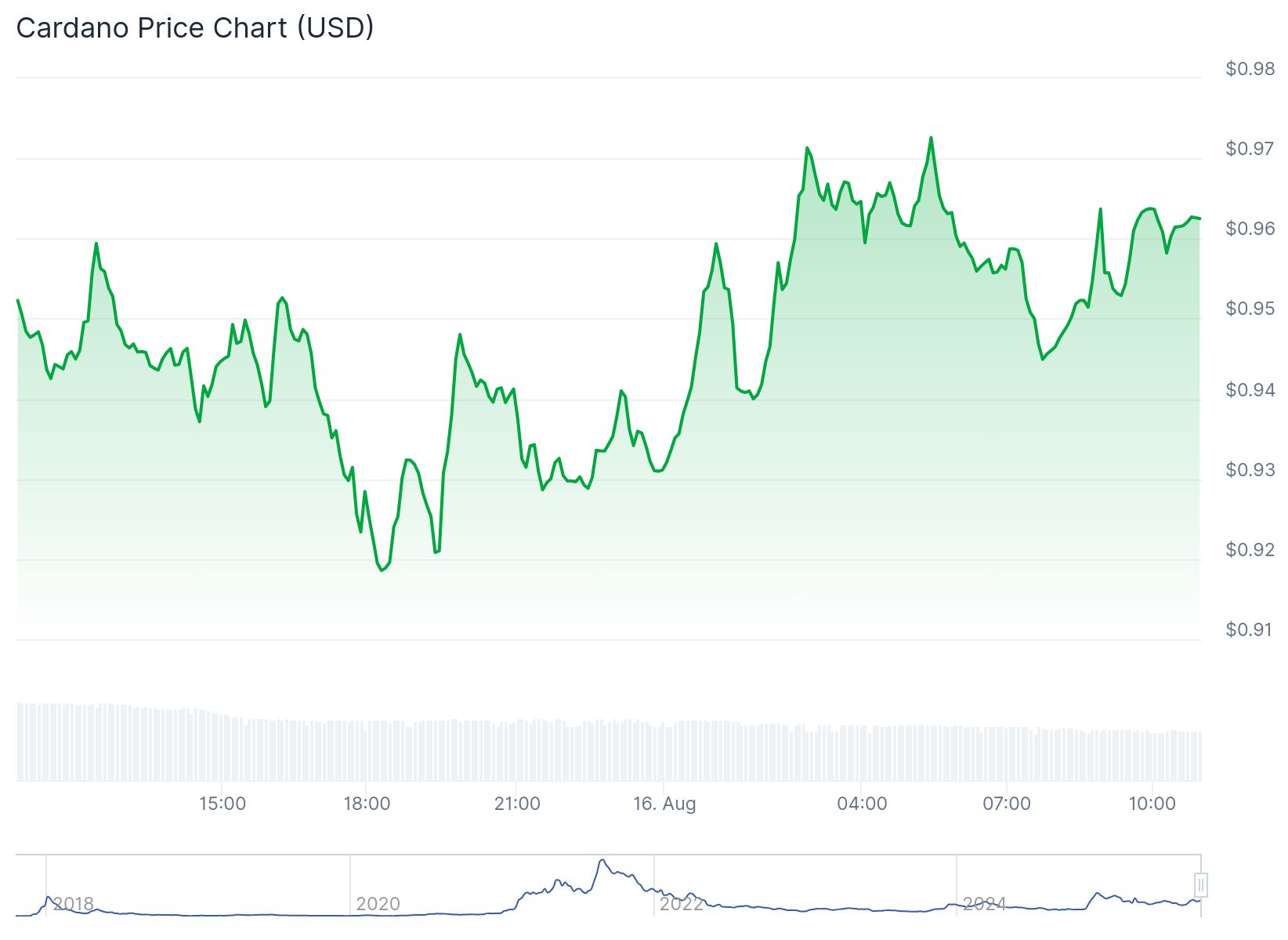Click the $0.91 price axis label

point(1250,630)
